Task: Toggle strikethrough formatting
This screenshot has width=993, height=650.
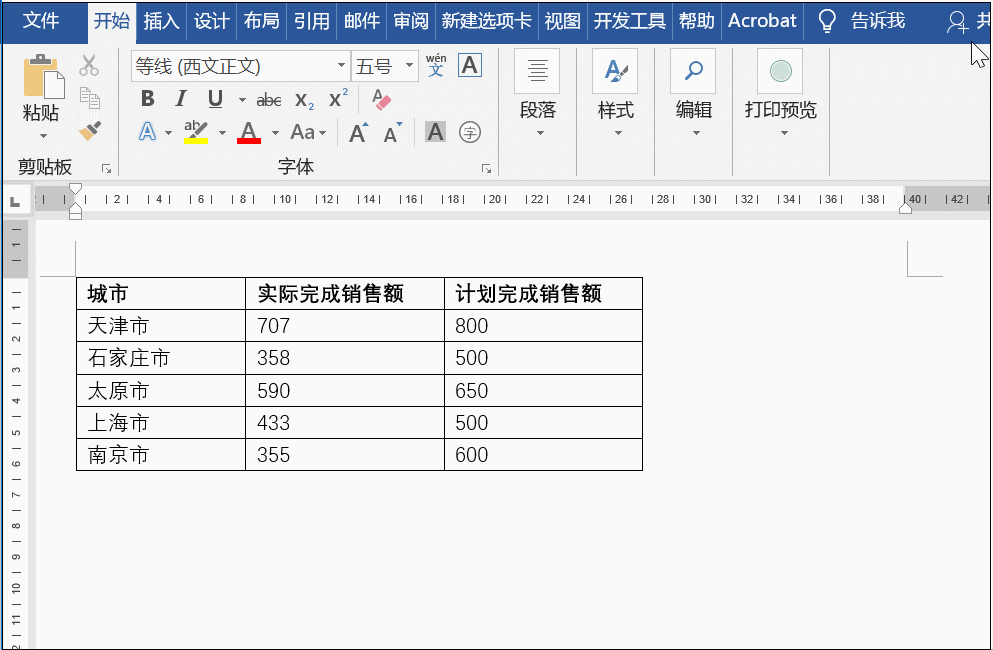Action: tap(269, 99)
